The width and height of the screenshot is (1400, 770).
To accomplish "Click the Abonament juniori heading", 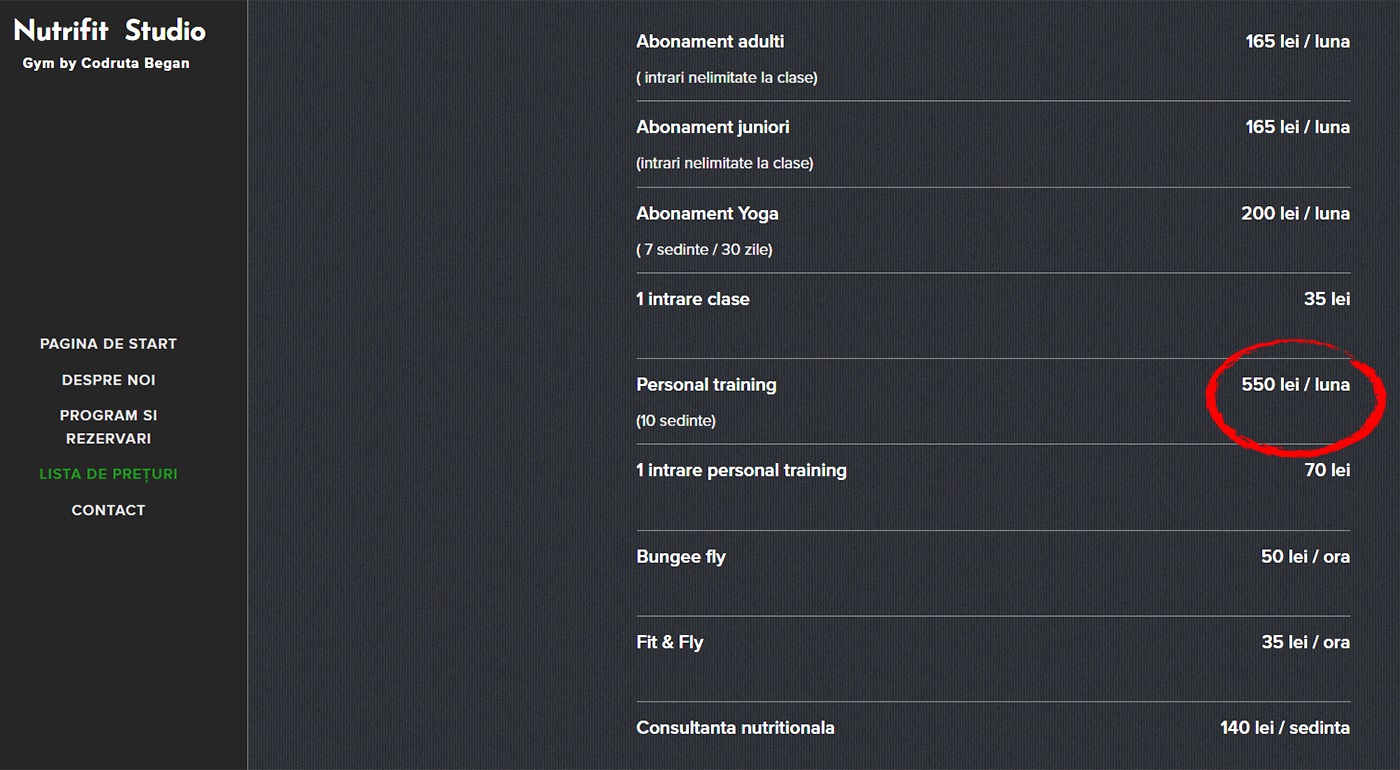I will 712,127.
